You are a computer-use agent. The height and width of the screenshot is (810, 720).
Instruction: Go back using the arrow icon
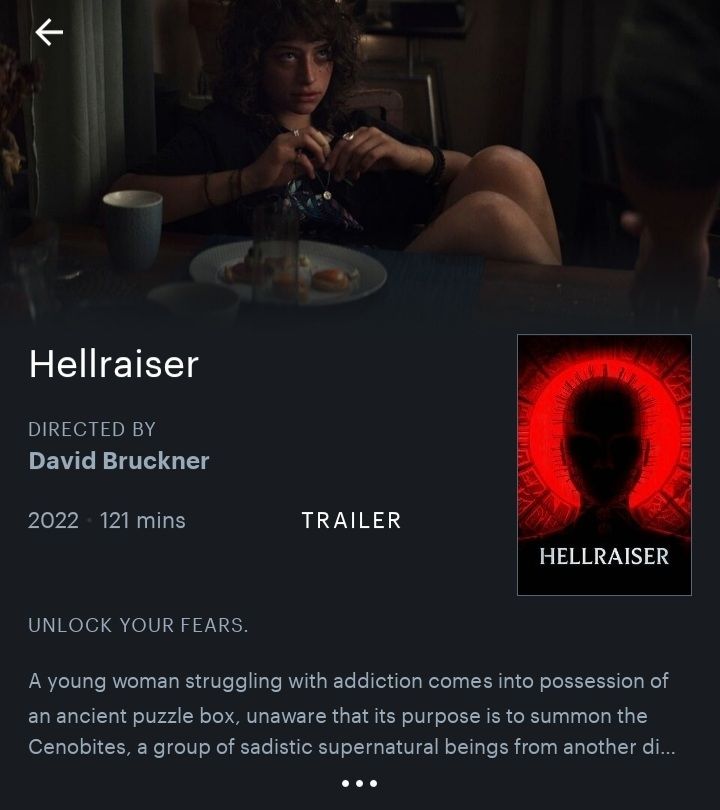click(49, 32)
